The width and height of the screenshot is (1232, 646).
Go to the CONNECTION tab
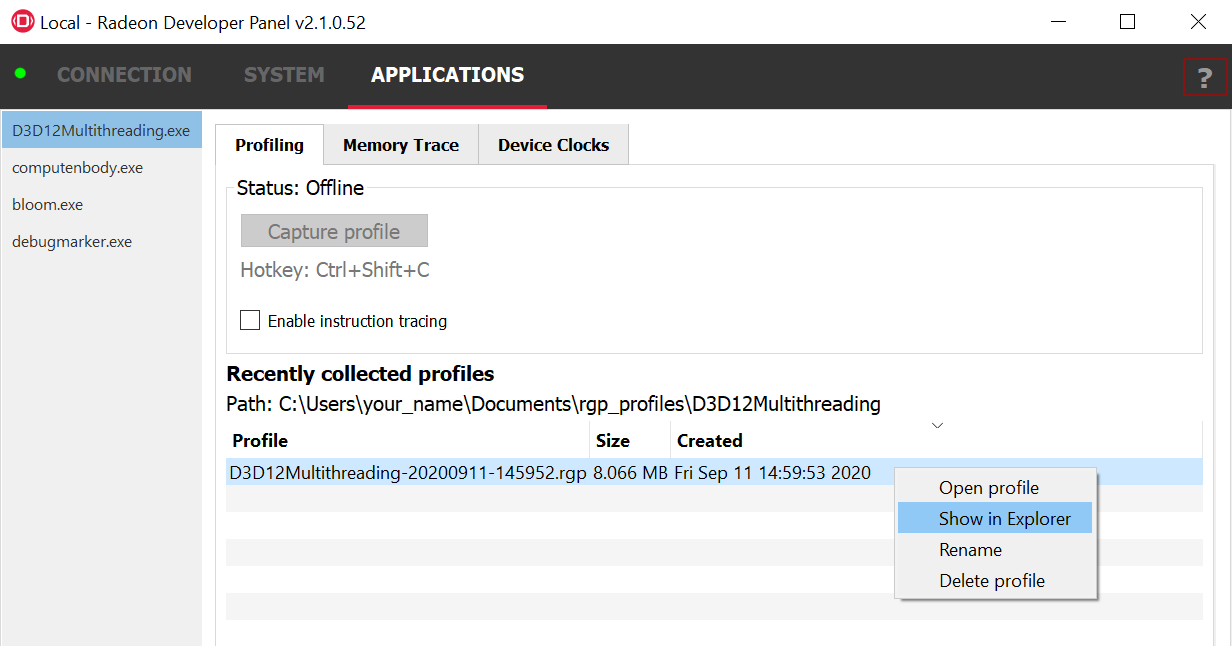[x=124, y=75]
